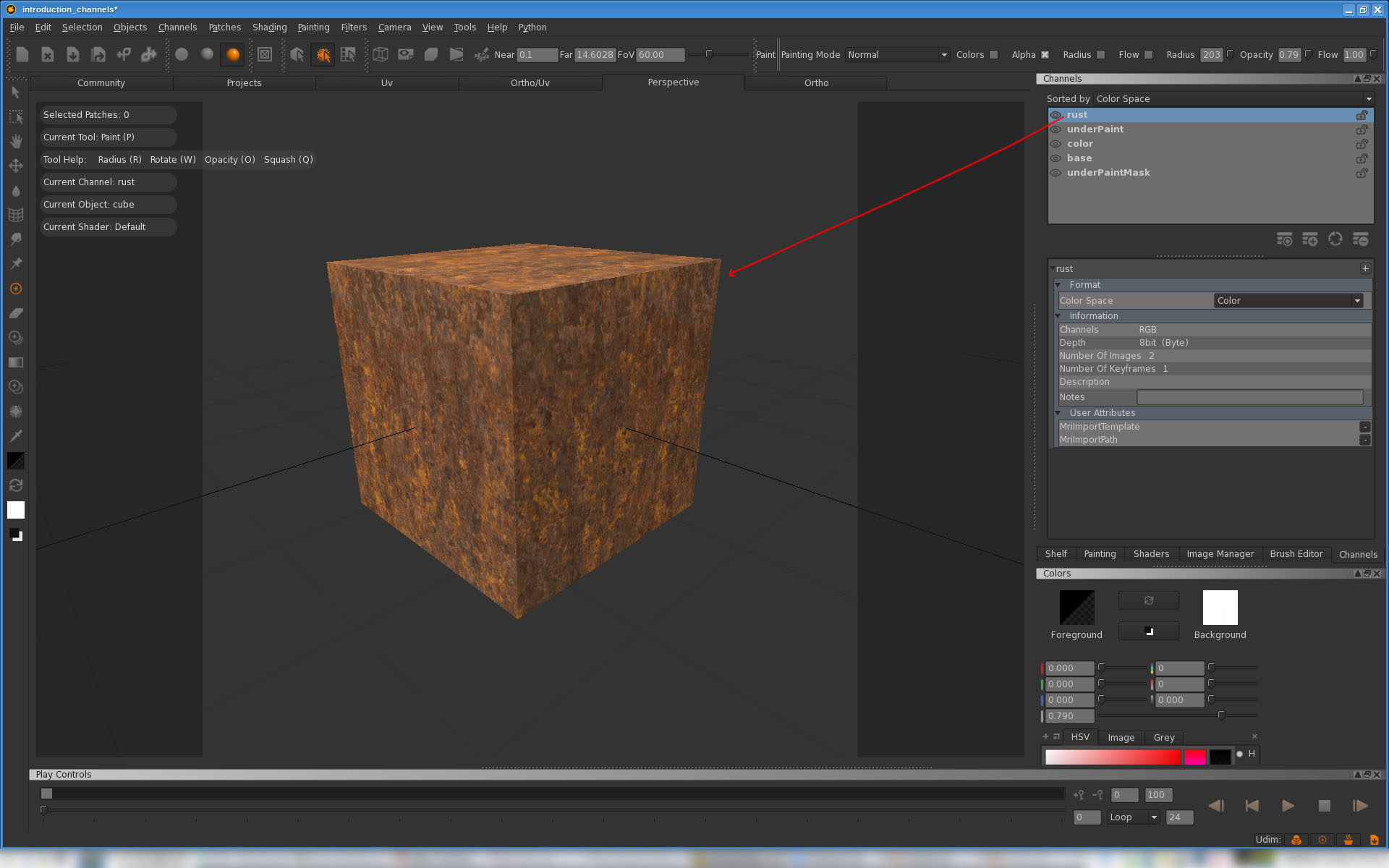
Task: Switch to the Uv view tab
Action: (x=387, y=83)
